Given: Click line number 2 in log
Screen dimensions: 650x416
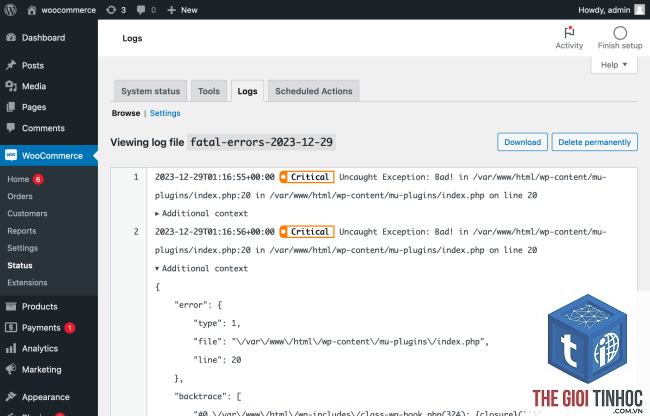Looking at the screenshot, I should (x=136, y=232).
